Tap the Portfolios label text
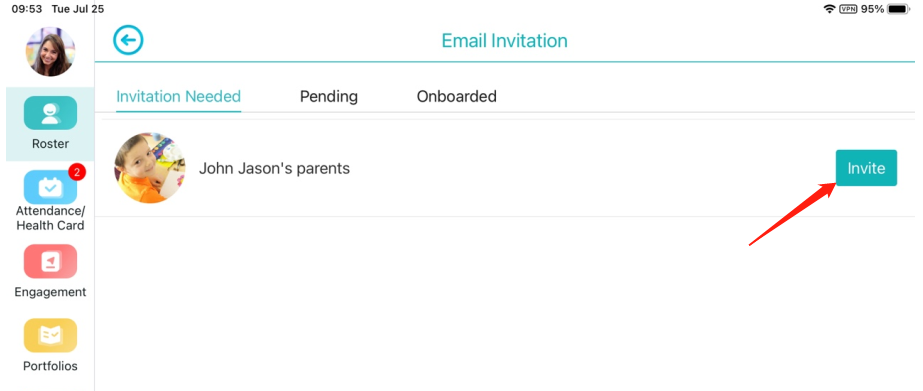923x391 pixels. 50,366
